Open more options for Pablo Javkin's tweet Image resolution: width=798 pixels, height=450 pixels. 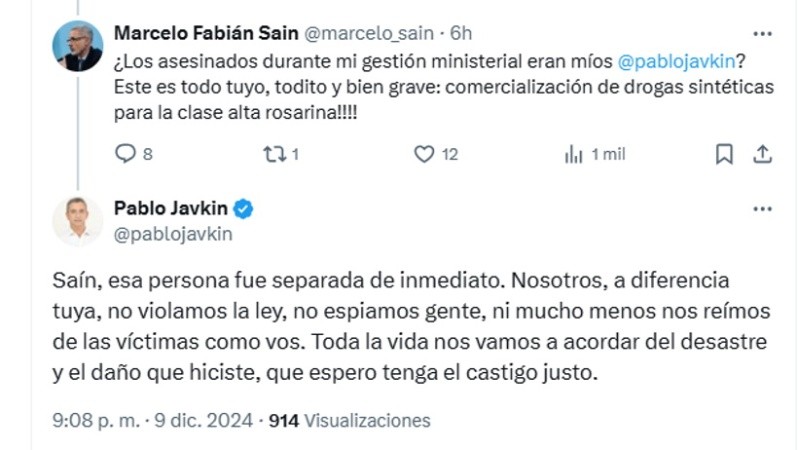(x=762, y=209)
